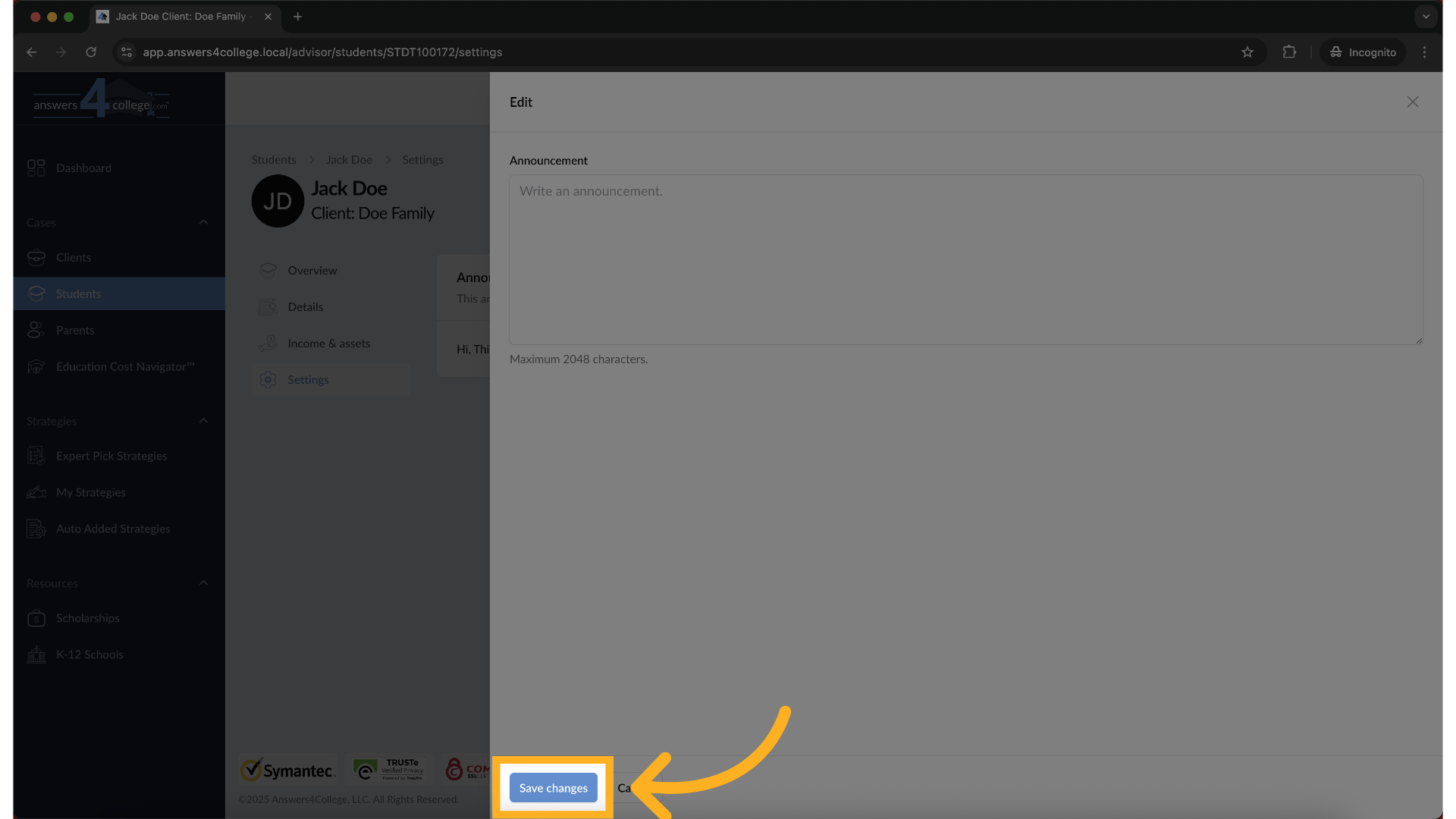Viewport: 1456px width, 819px height.
Task: Select the Settings gear in student navigation
Action: (x=268, y=379)
